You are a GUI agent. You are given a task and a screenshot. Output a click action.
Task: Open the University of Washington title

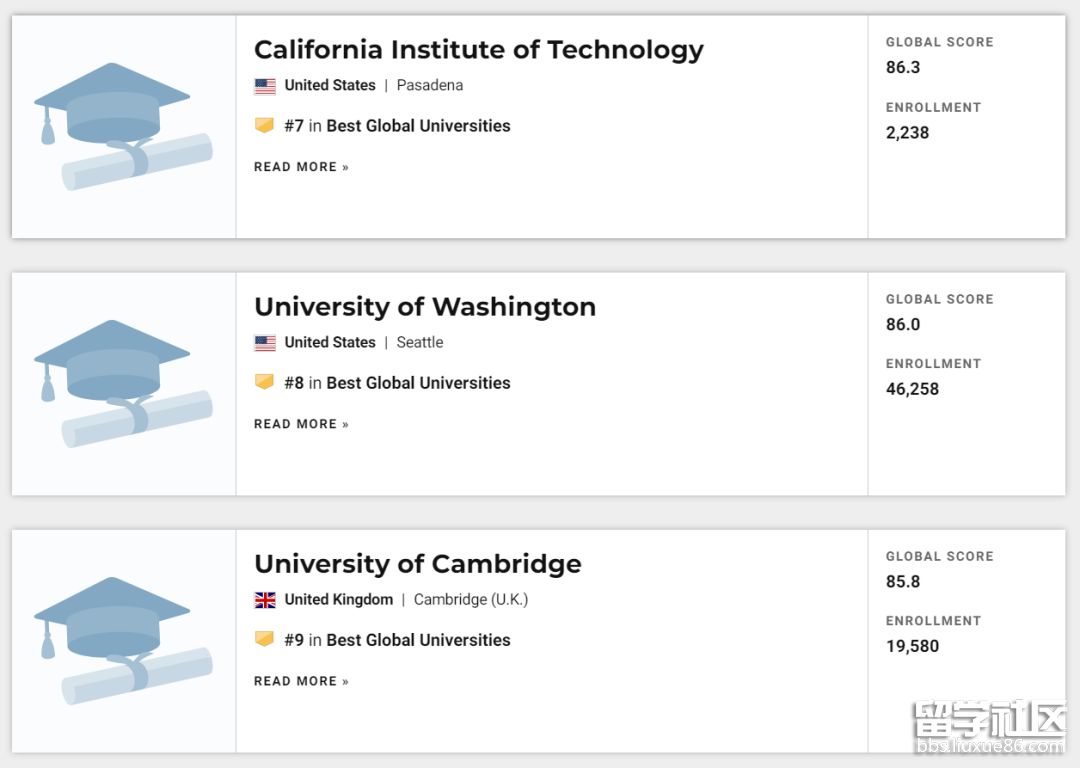[x=424, y=307]
